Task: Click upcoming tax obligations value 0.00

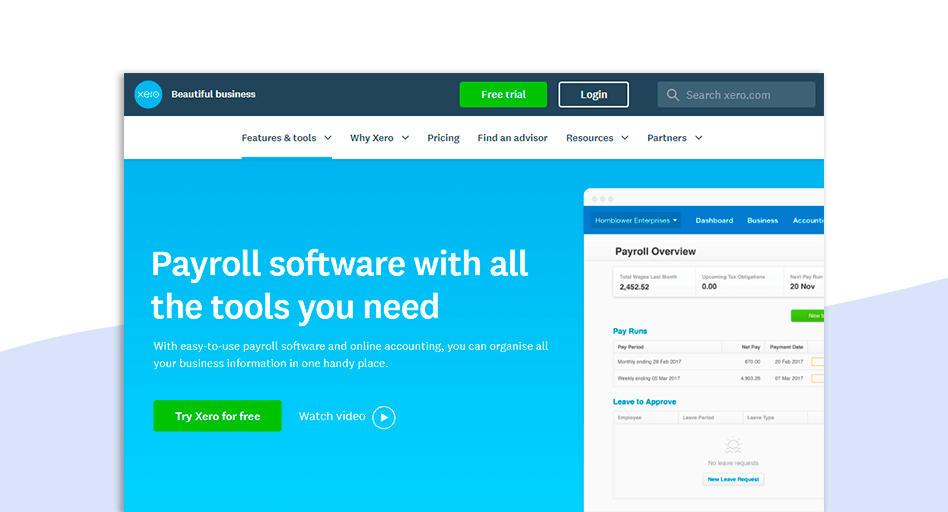Action: tap(709, 287)
